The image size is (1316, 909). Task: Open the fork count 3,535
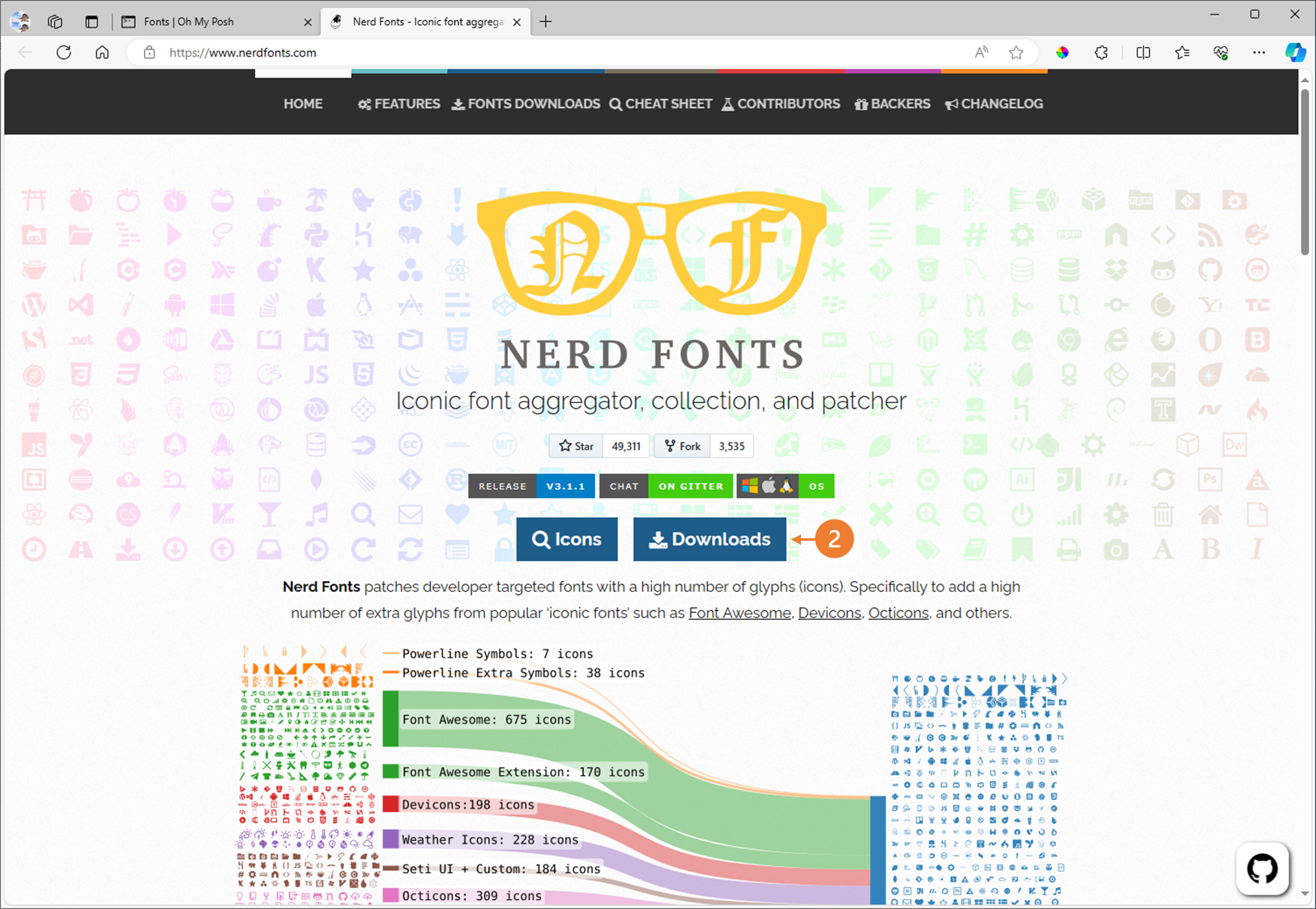pyautogui.click(x=732, y=446)
